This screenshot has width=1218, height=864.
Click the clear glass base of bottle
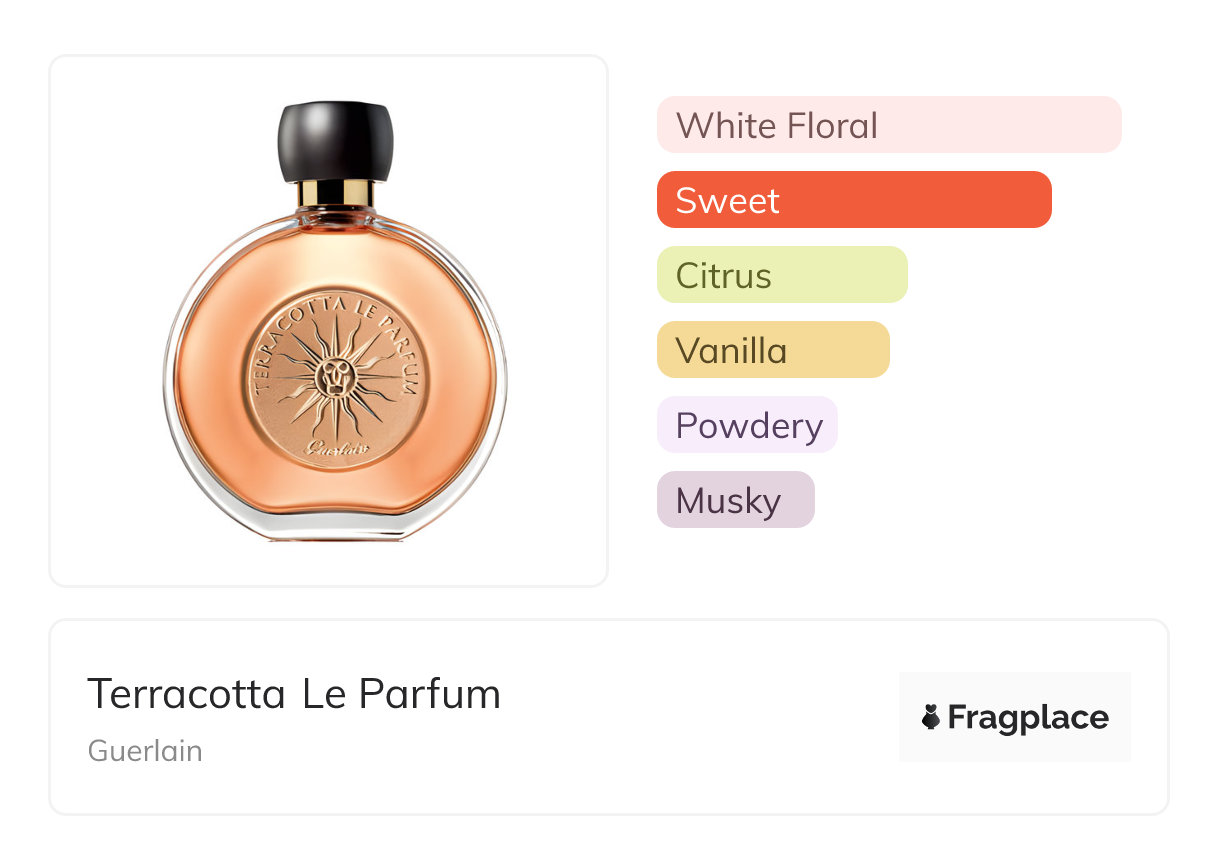(335, 524)
